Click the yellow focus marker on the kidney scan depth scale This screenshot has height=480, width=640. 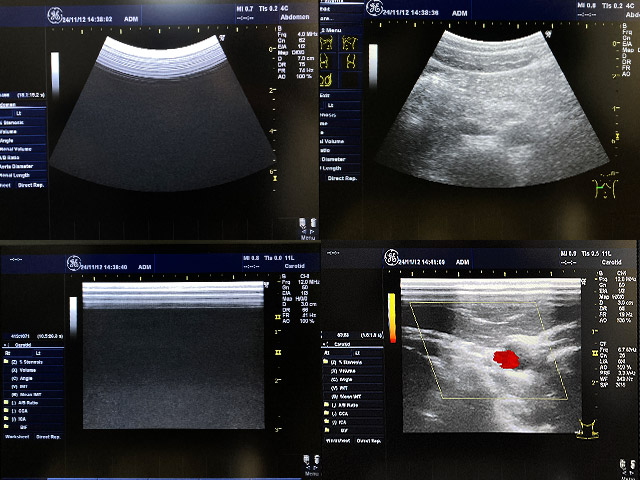[x=618, y=136]
